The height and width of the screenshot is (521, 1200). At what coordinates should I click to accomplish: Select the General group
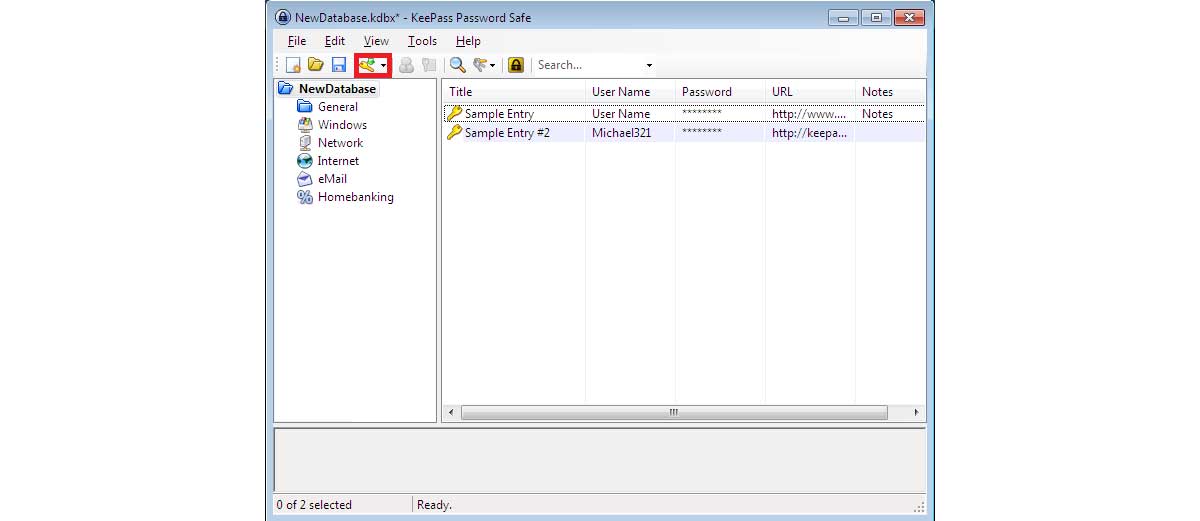tap(338, 107)
